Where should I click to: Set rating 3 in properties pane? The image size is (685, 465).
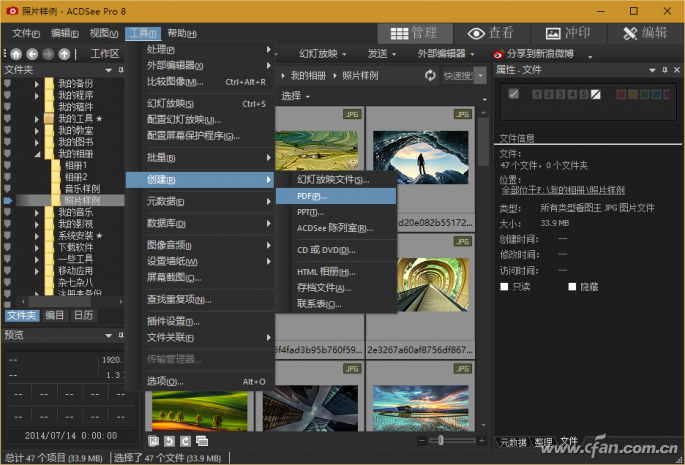pos(560,94)
